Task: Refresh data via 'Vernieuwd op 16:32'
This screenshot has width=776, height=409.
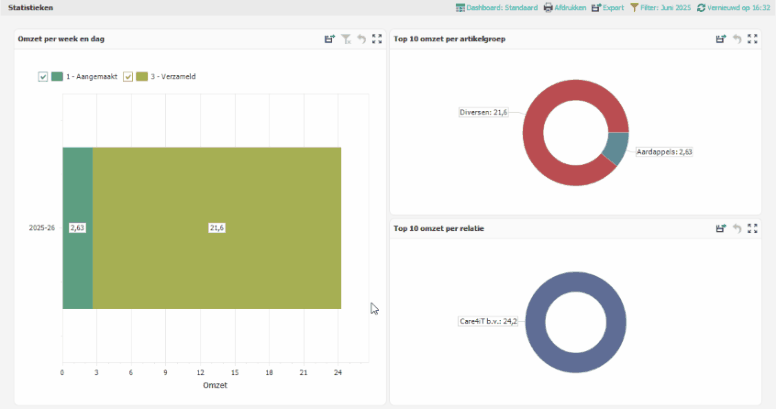Action: pyautogui.click(x=735, y=7)
